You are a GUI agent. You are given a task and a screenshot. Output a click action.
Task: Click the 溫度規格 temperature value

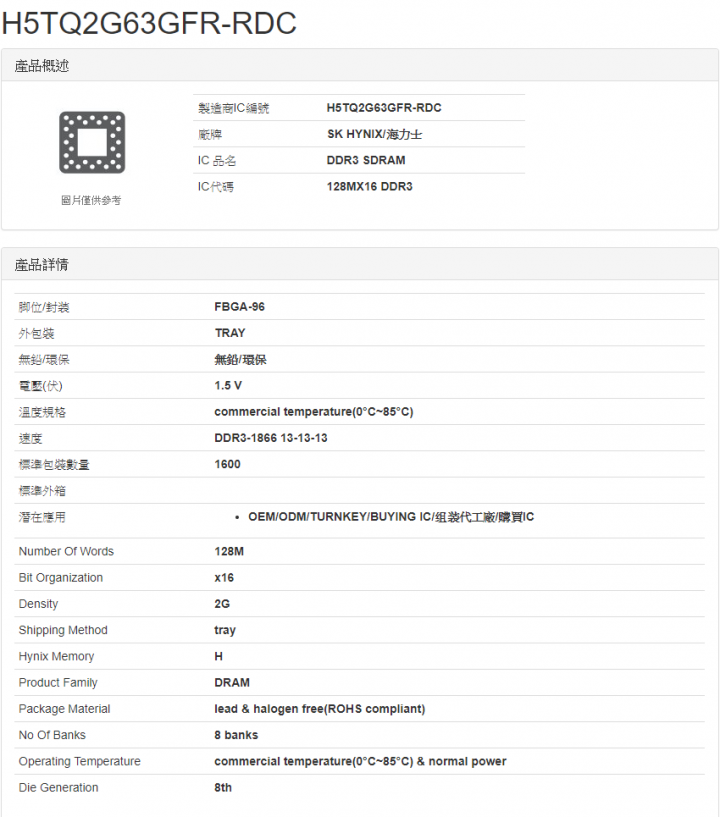click(x=314, y=412)
